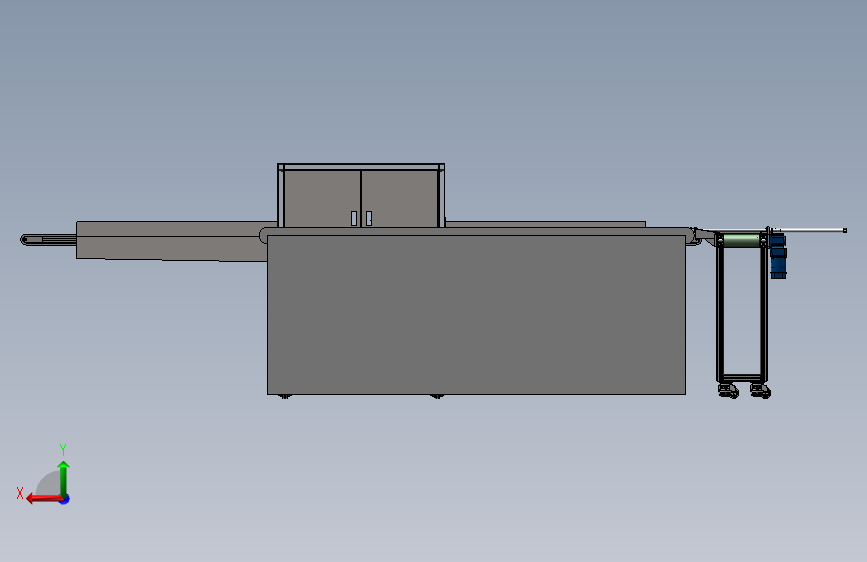Click the red X axis arrow of the triad
867x562 pixels.
(x=44, y=499)
